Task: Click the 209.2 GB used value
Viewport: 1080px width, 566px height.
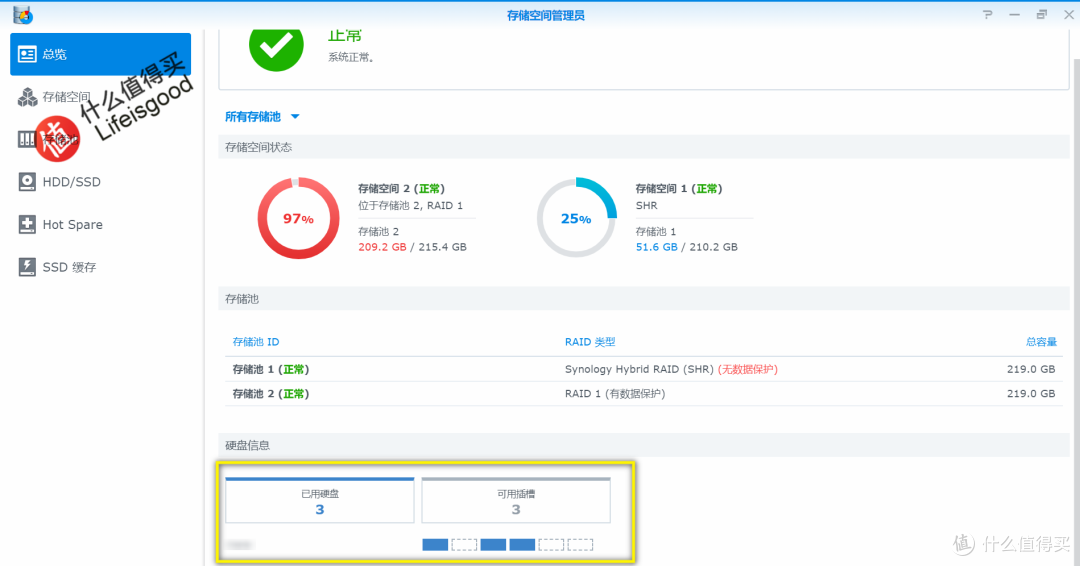Action: 382,247
